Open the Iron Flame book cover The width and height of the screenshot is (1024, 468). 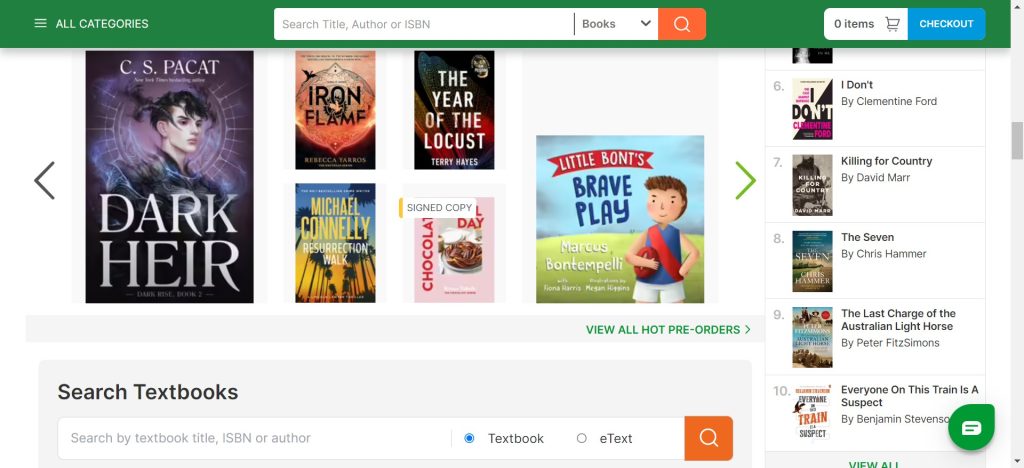click(x=336, y=110)
